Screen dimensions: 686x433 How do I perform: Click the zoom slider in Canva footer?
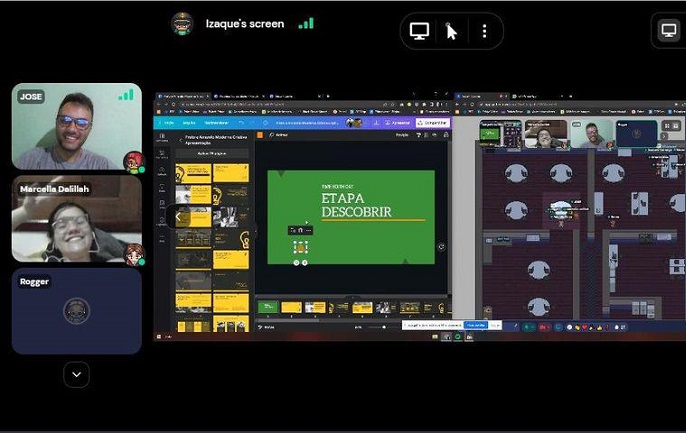click(375, 327)
